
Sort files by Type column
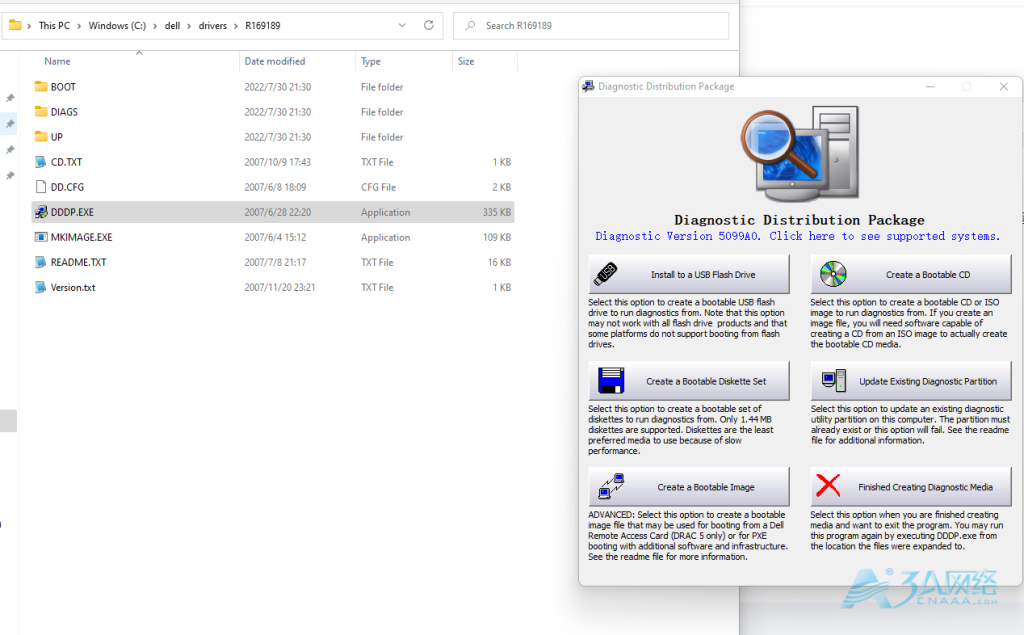click(371, 61)
